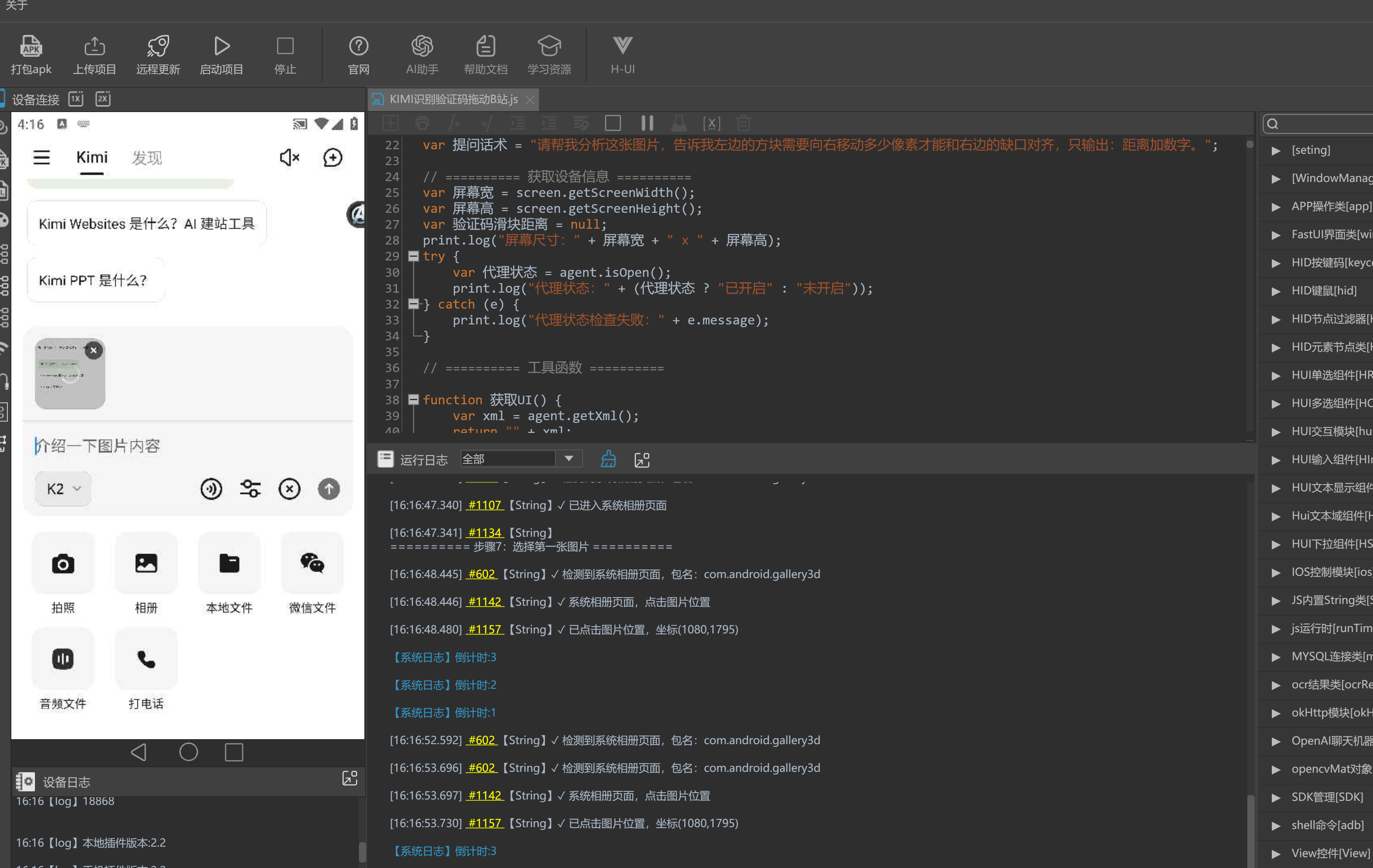
Task: Start project with 启动项目 play icon
Action: (222, 46)
